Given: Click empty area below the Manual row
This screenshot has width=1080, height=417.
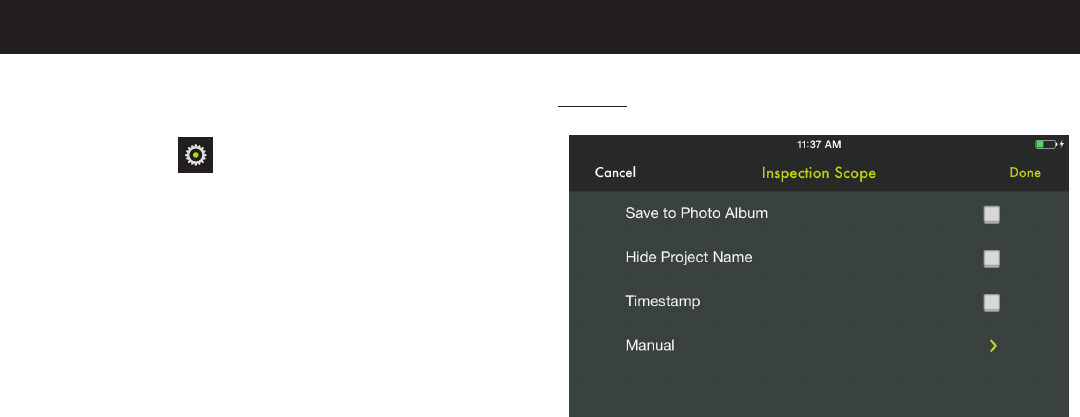Looking at the screenshot, I should (x=818, y=391).
